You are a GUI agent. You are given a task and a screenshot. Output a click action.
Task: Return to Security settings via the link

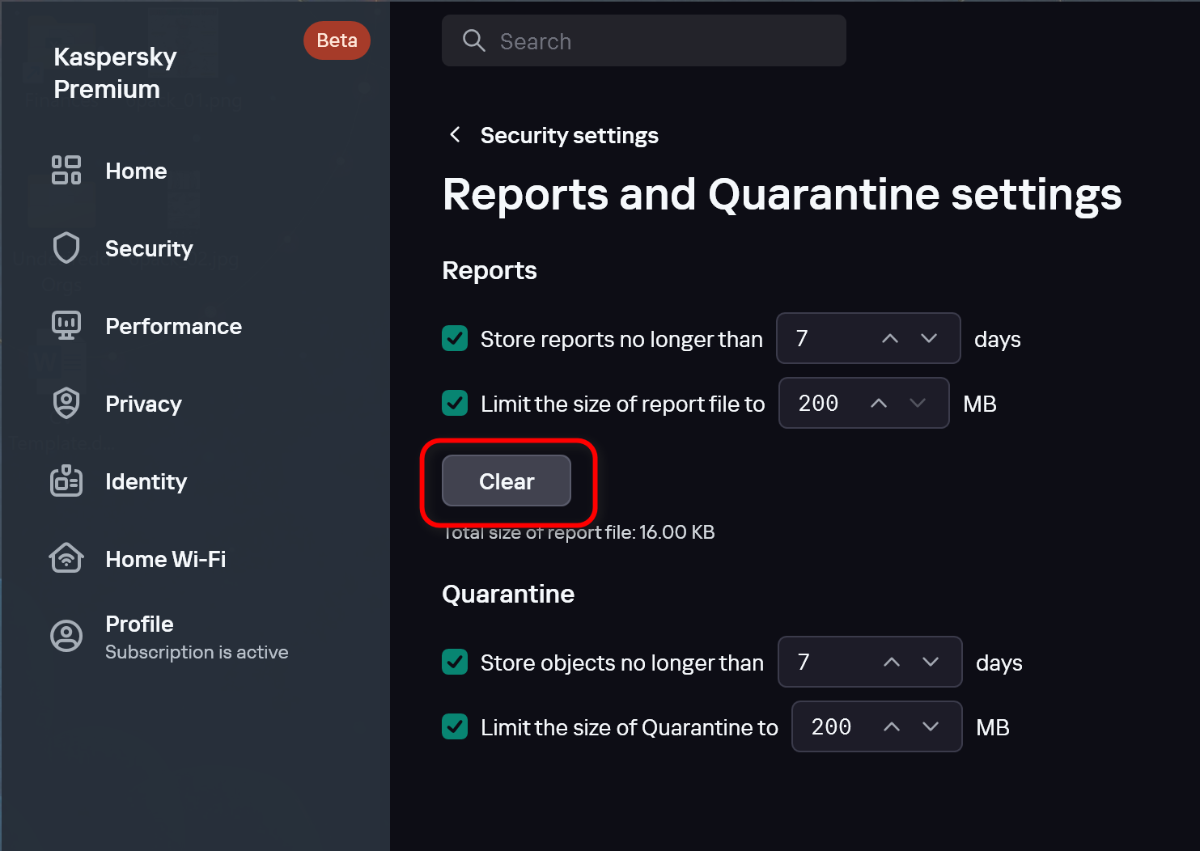point(569,135)
